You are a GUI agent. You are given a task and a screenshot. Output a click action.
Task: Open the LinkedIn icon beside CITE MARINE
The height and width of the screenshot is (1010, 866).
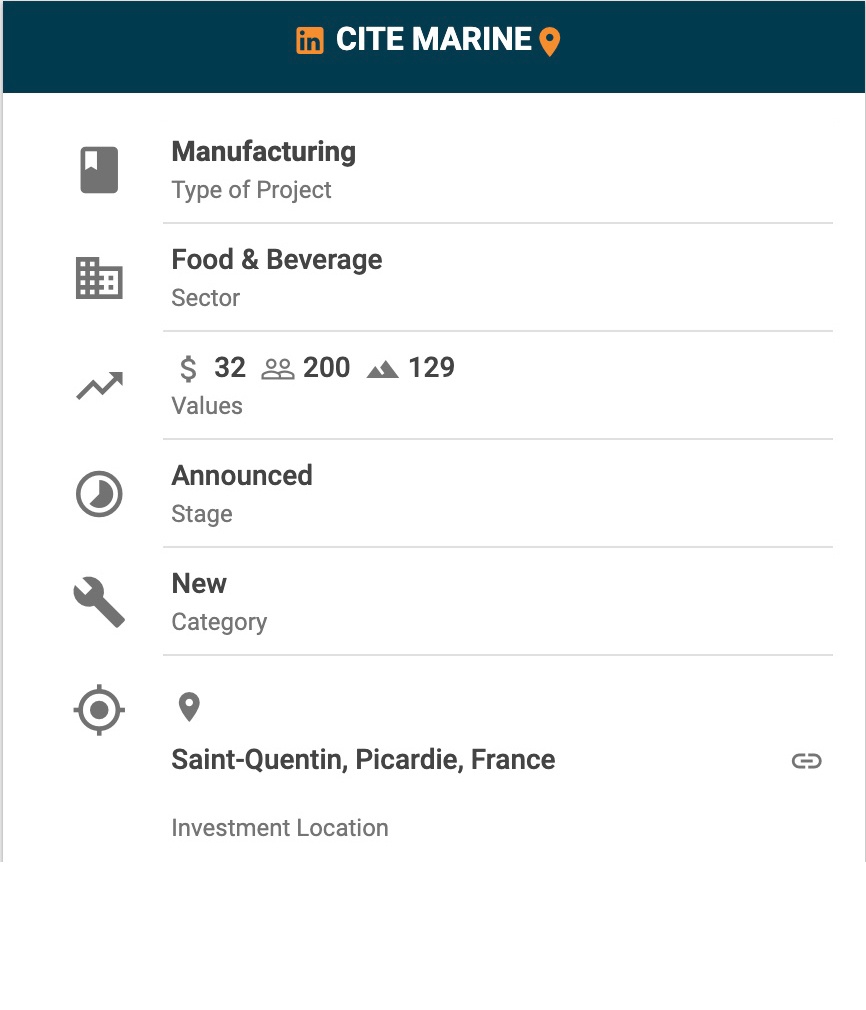coord(310,41)
